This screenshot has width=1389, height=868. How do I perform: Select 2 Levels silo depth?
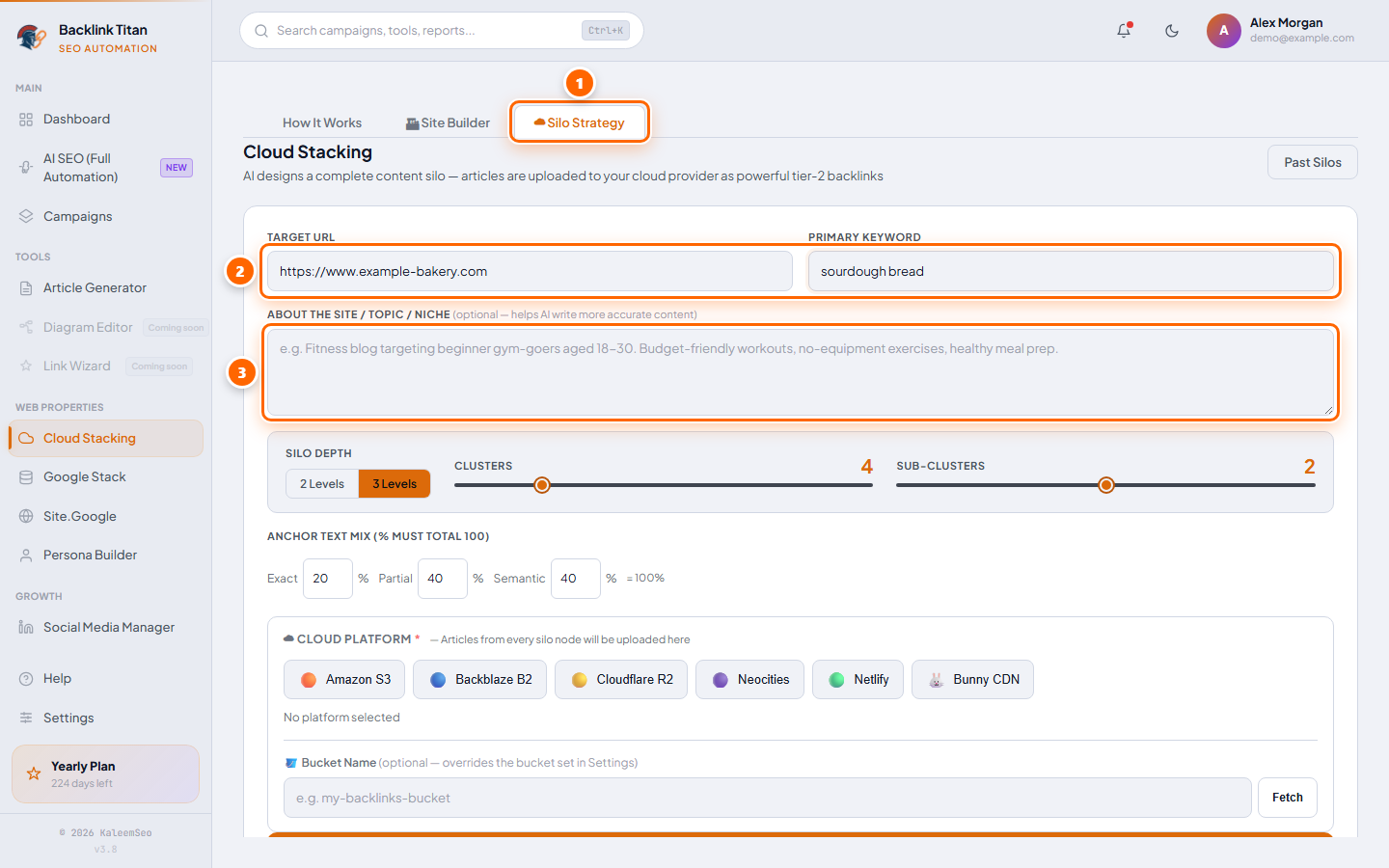pos(322,484)
